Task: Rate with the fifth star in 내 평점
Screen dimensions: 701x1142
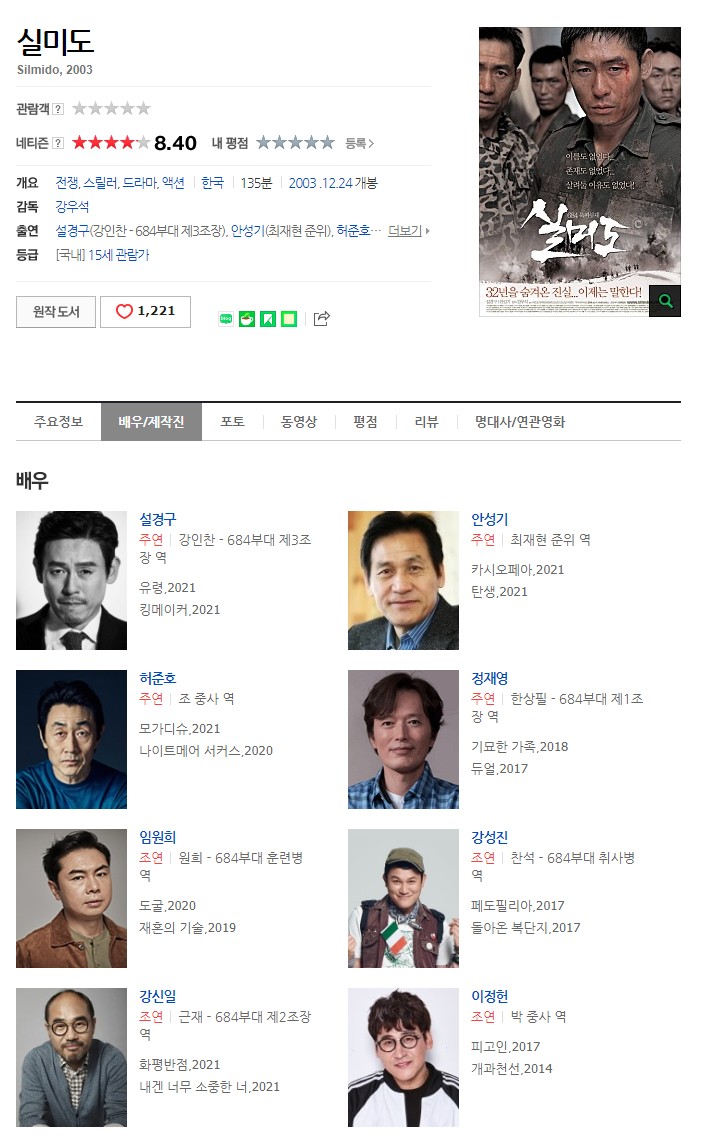Action: (327, 143)
